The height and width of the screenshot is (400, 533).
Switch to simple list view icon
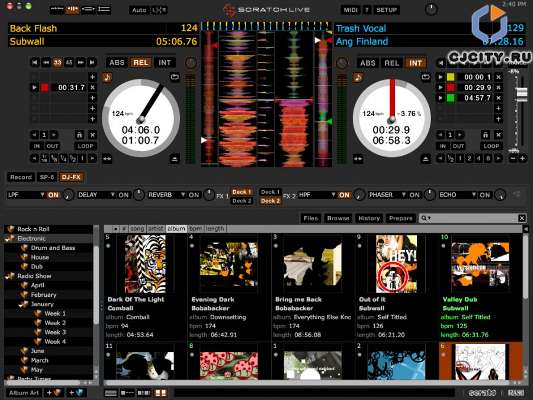click(x=111, y=393)
